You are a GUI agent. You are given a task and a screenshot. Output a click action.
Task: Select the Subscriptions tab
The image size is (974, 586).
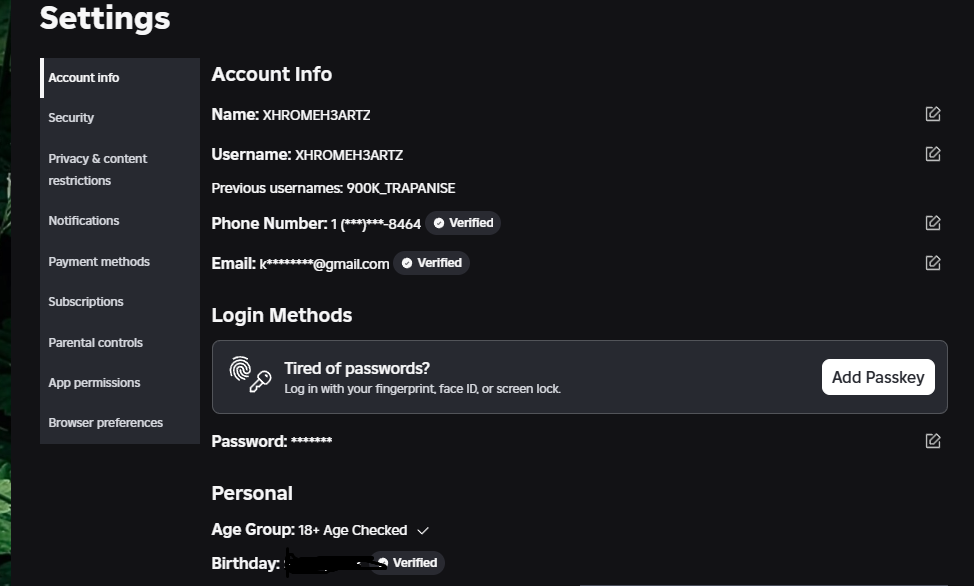click(x=86, y=302)
